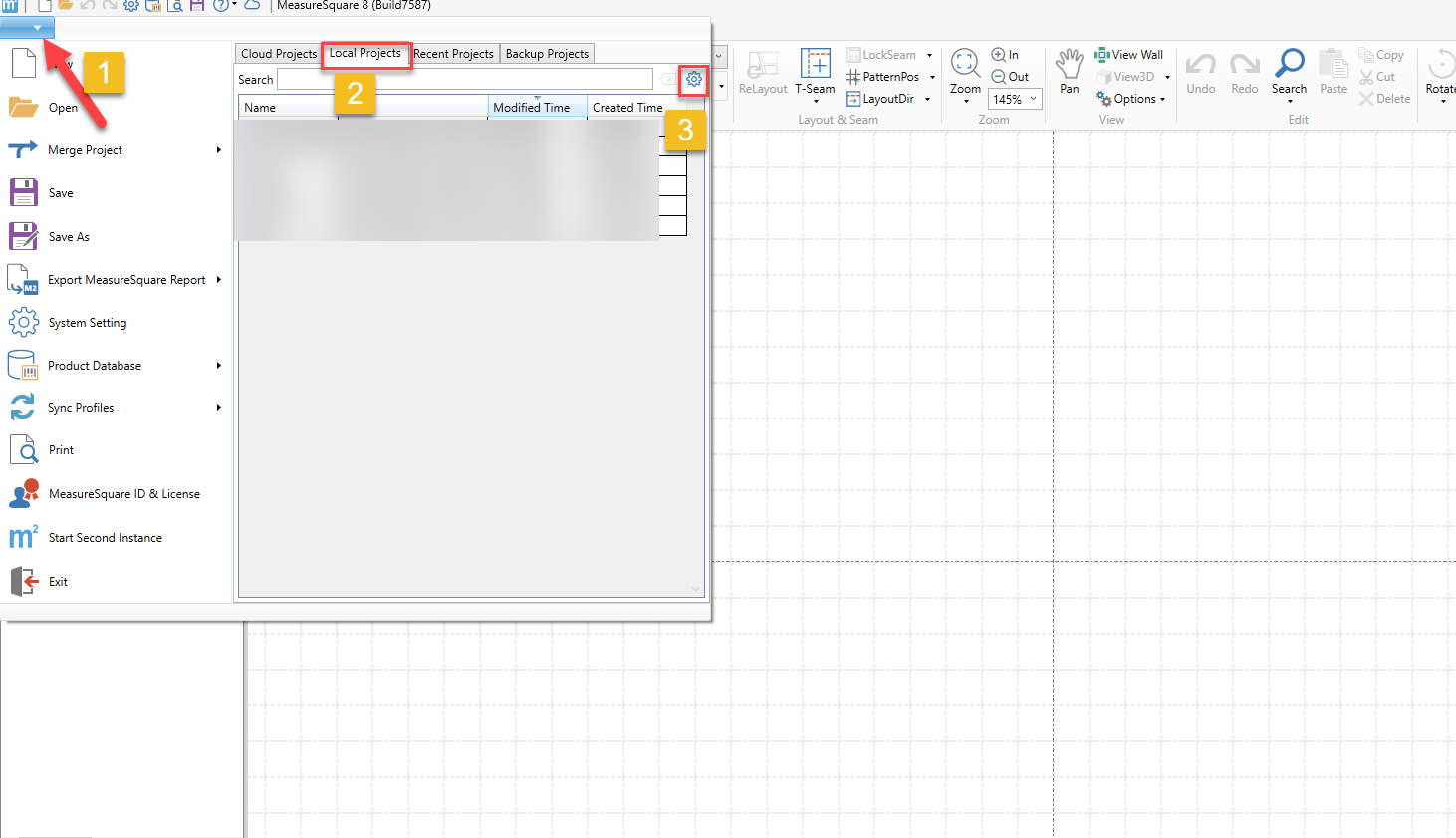Click the View Wall button

click(x=1129, y=55)
